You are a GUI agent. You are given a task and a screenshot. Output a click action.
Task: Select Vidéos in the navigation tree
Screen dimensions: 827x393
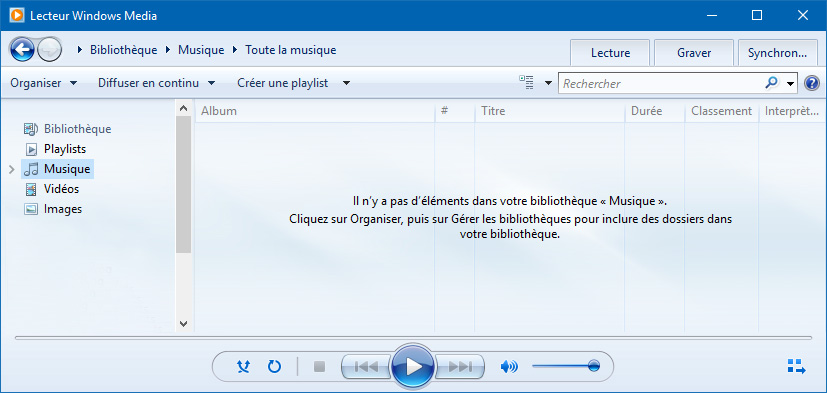tap(61, 189)
